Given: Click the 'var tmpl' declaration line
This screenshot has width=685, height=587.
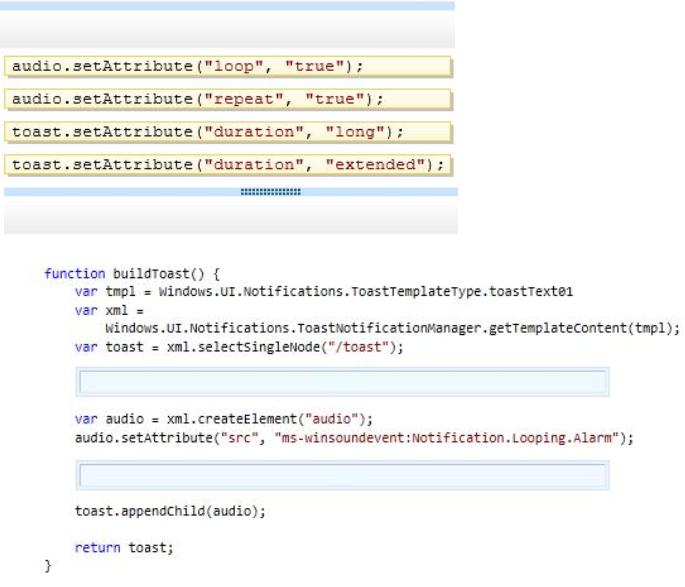Looking at the screenshot, I should [x=324, y=292].
